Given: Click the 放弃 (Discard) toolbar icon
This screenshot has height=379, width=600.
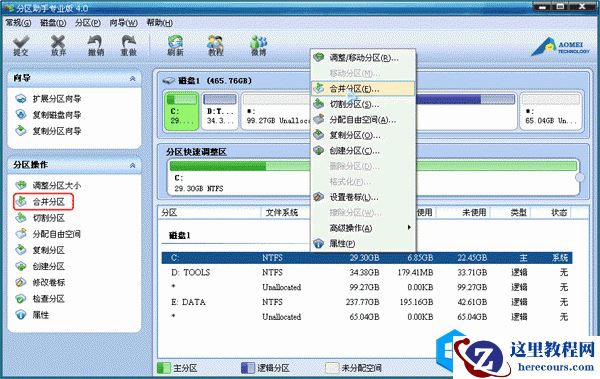Looking at the screenshot, I should 58,46.
